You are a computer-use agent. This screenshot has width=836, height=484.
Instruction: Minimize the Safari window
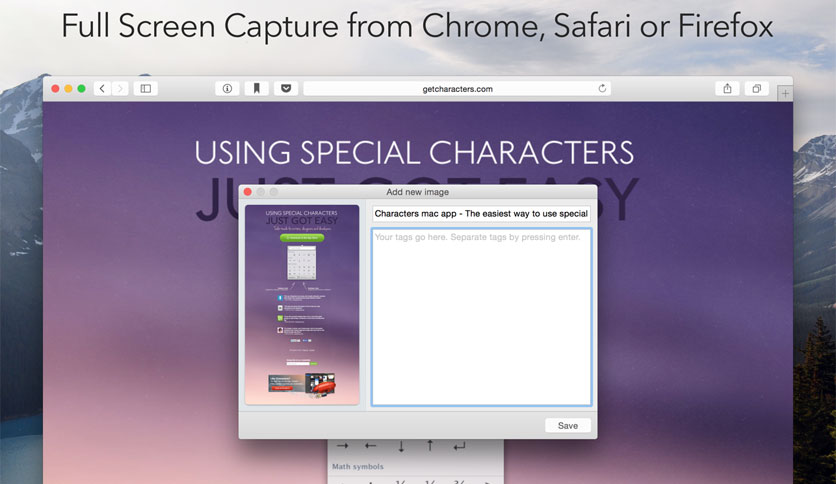68,88
